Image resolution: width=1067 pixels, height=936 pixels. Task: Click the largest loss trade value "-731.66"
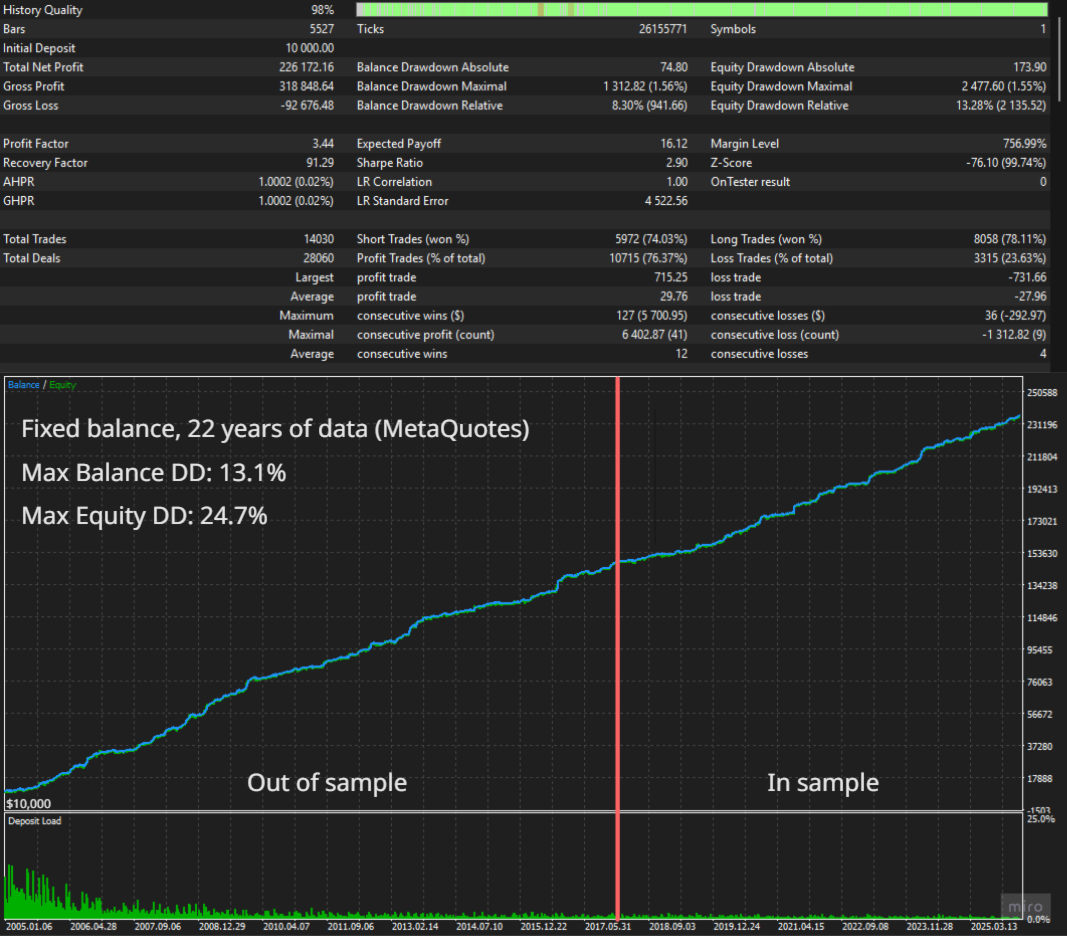pos(1028,277)
